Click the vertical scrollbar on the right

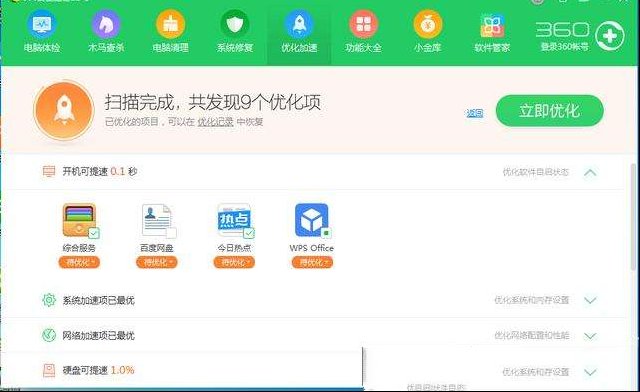(x=633, y=216)
